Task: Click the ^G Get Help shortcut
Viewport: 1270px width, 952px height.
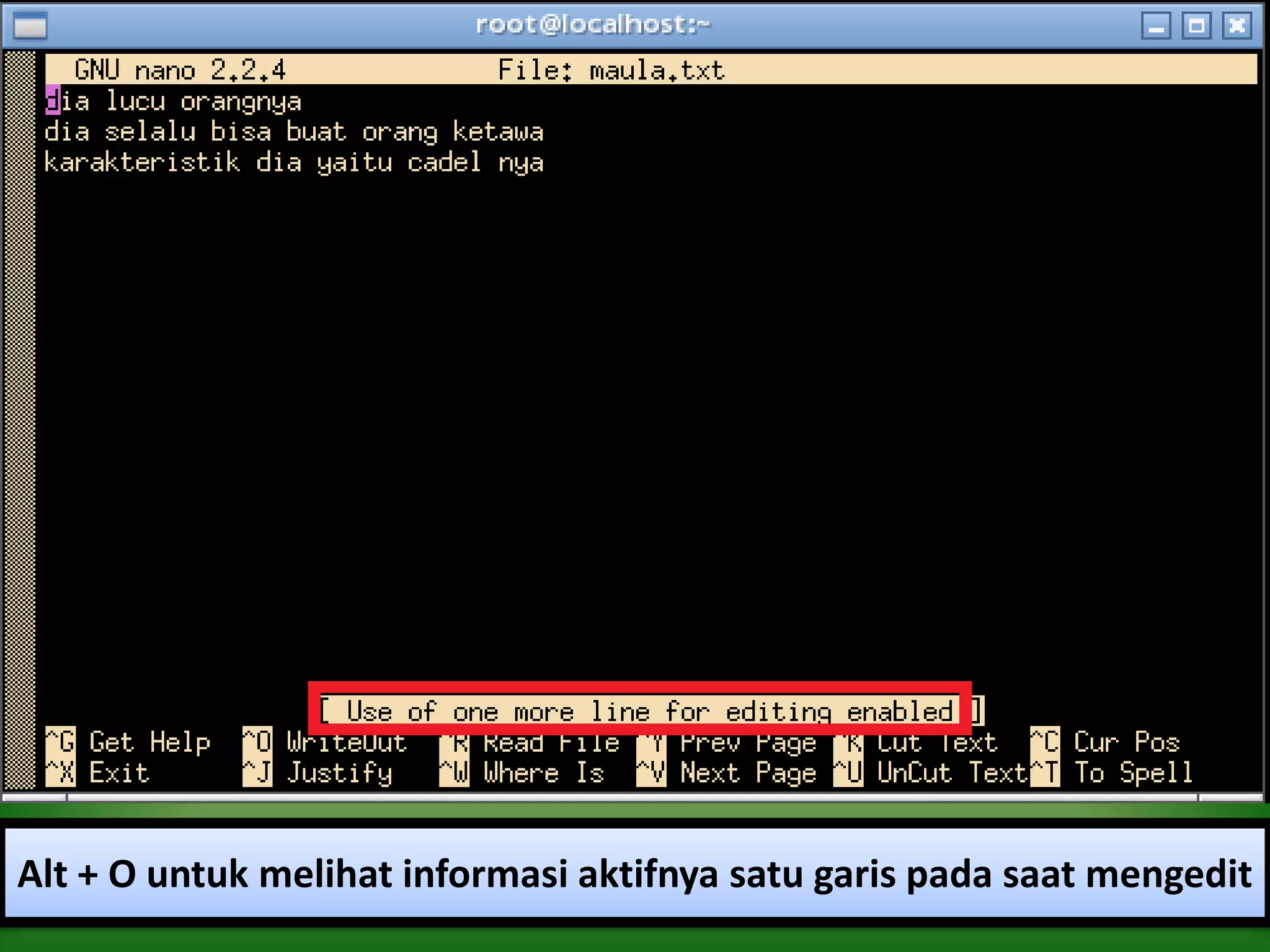Action: pos(128,742)
